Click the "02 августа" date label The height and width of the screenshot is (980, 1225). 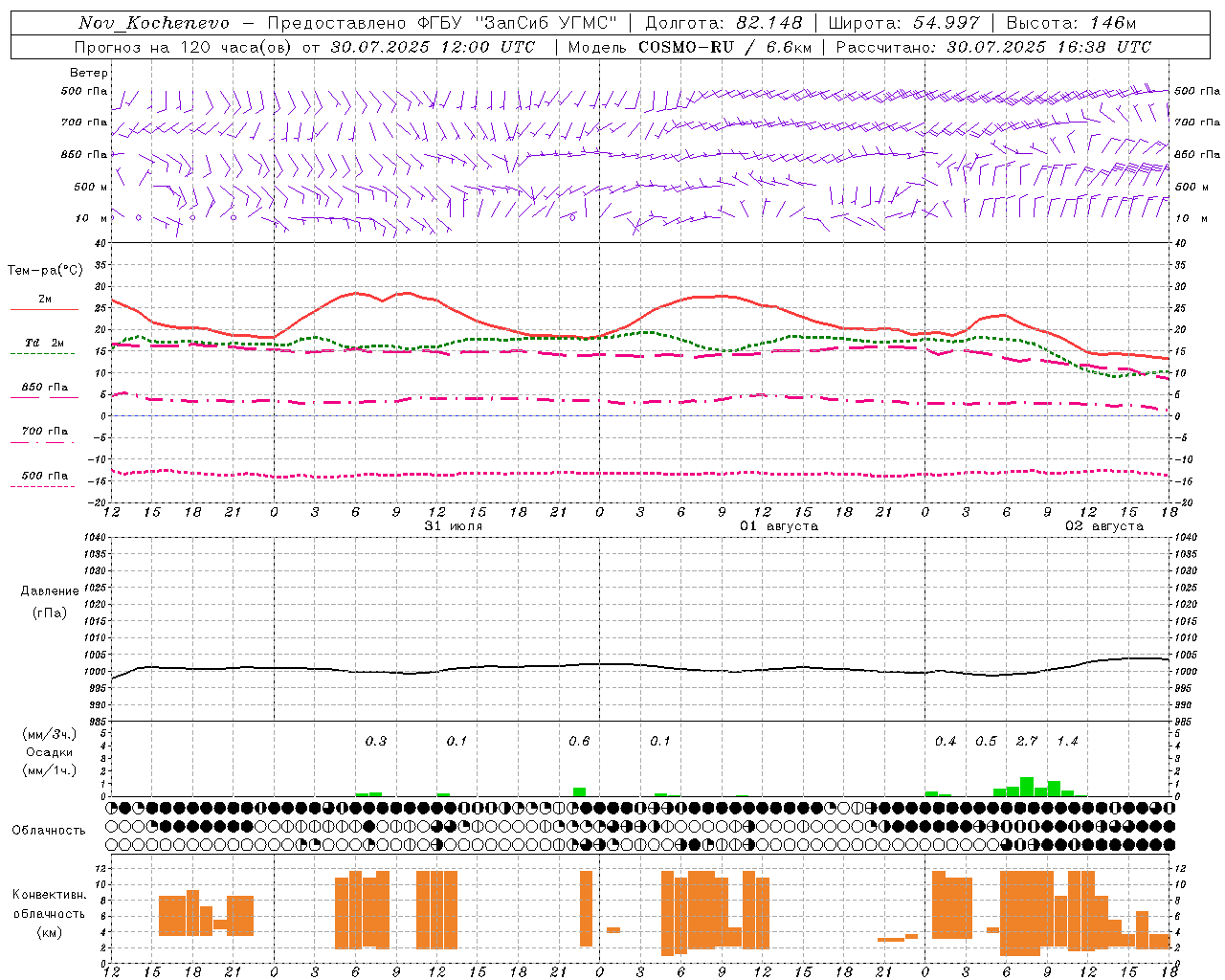click(1104, 526)
